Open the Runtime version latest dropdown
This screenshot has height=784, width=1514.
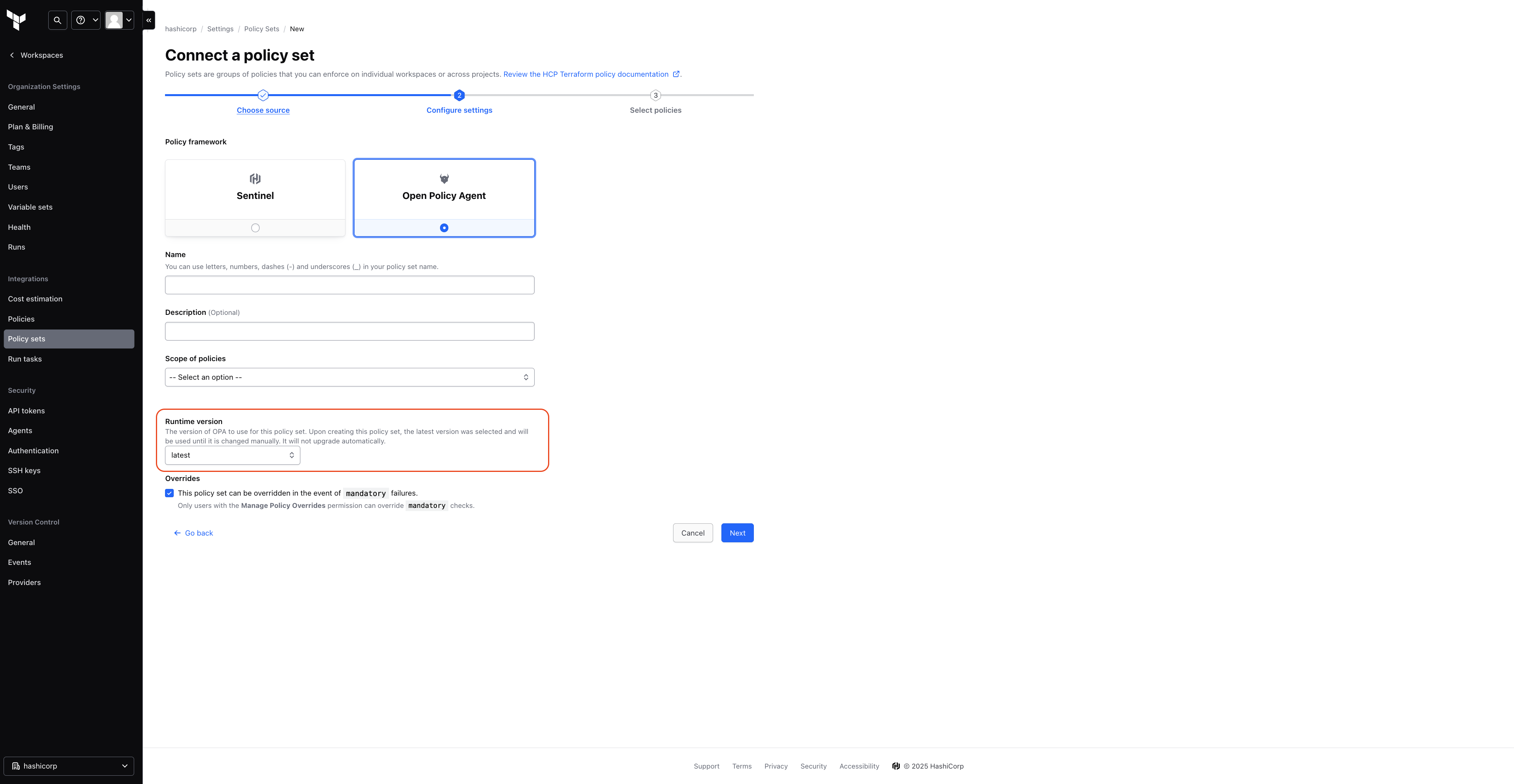click(232, 455)
